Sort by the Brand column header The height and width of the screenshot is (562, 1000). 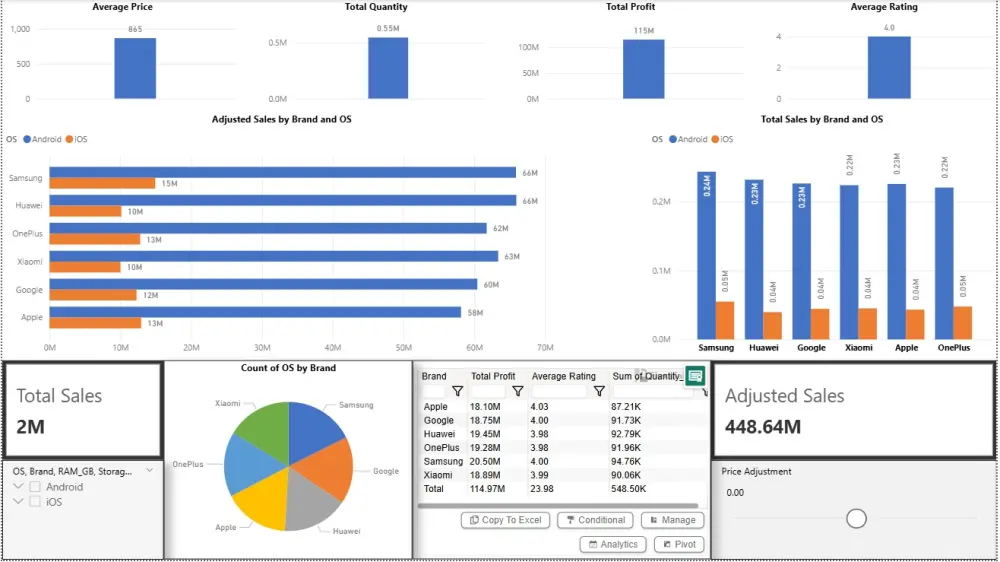coord(434,376)
